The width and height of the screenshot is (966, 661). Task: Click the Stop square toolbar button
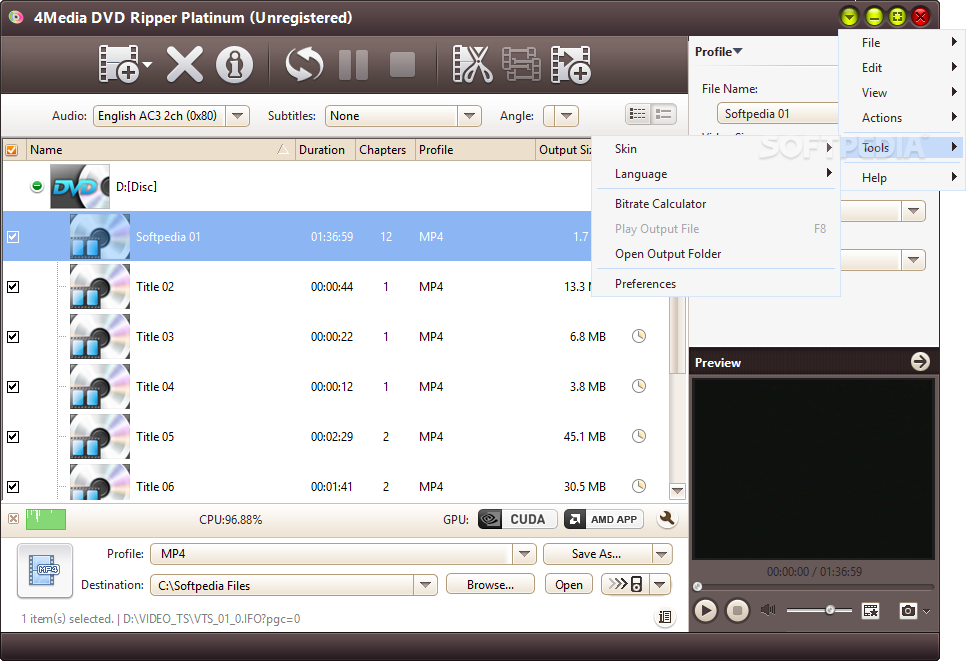402,64
